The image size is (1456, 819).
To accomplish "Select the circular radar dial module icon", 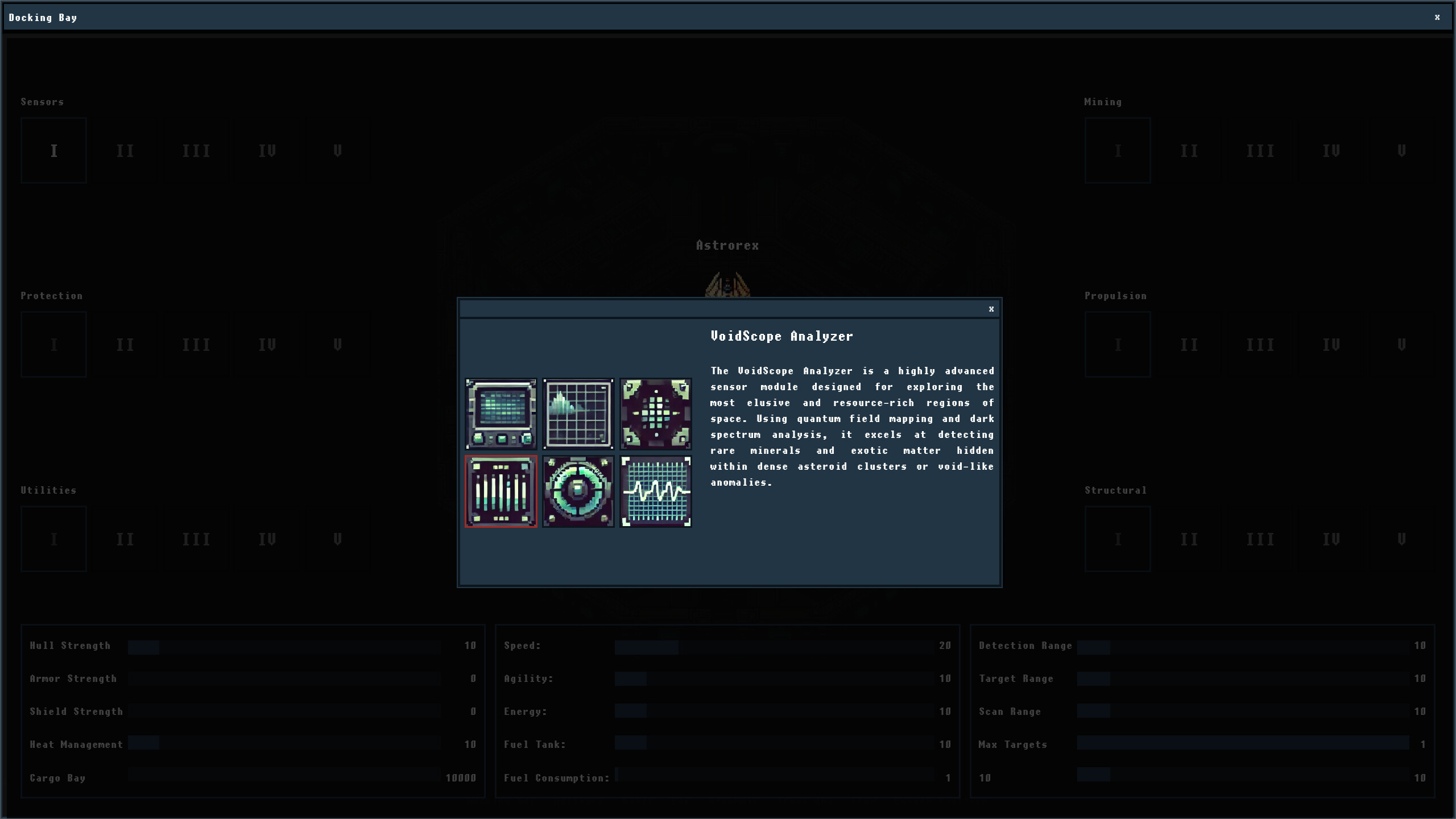I will 578,490.
